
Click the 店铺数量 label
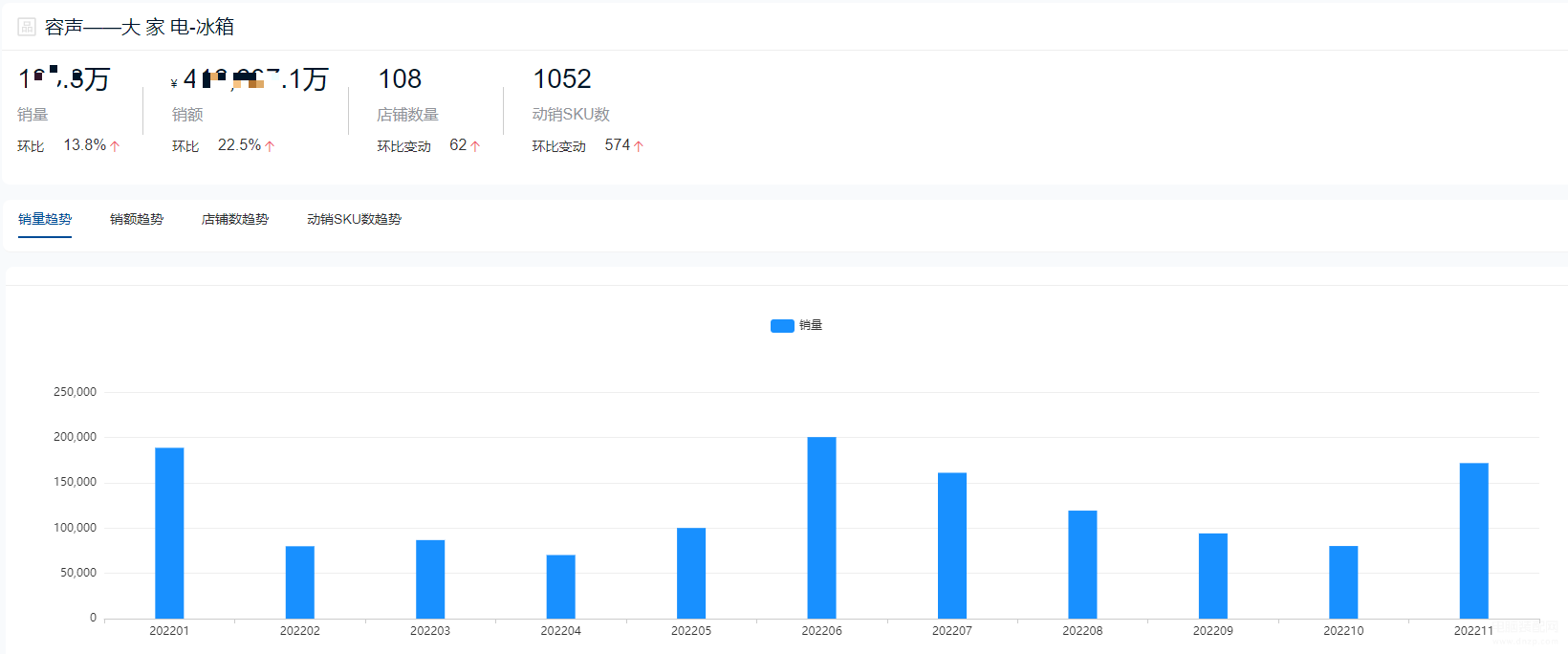[407, 115]
